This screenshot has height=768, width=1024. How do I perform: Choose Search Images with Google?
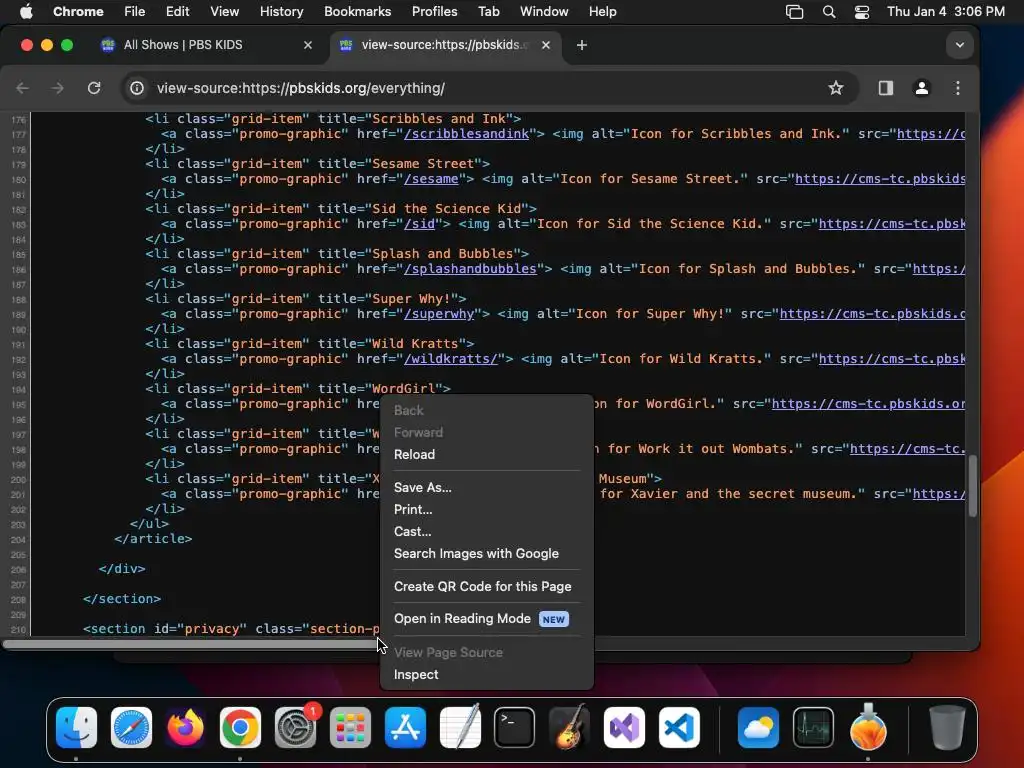click(476, 554)
